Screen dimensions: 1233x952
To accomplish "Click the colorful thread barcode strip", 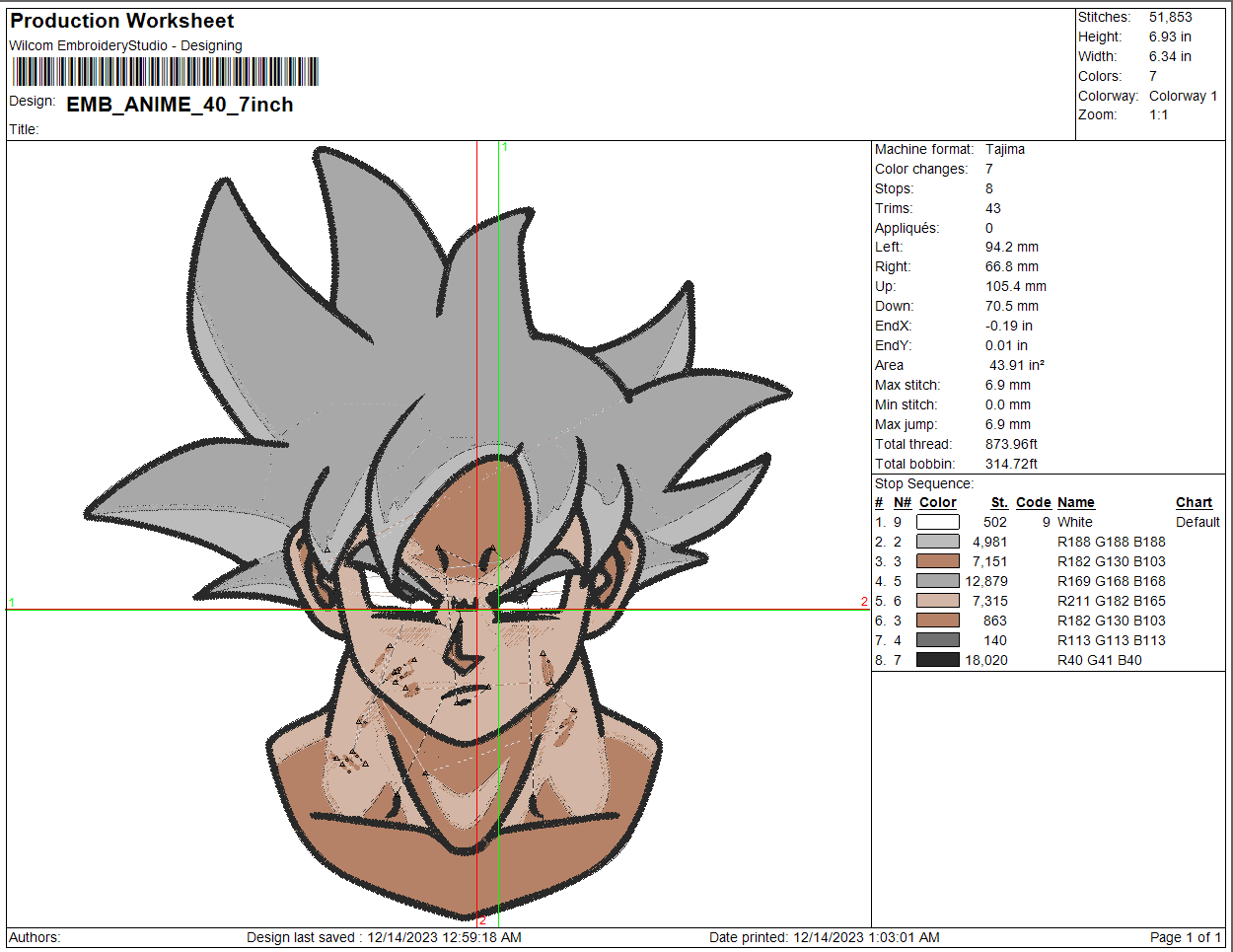I will 165,72.
